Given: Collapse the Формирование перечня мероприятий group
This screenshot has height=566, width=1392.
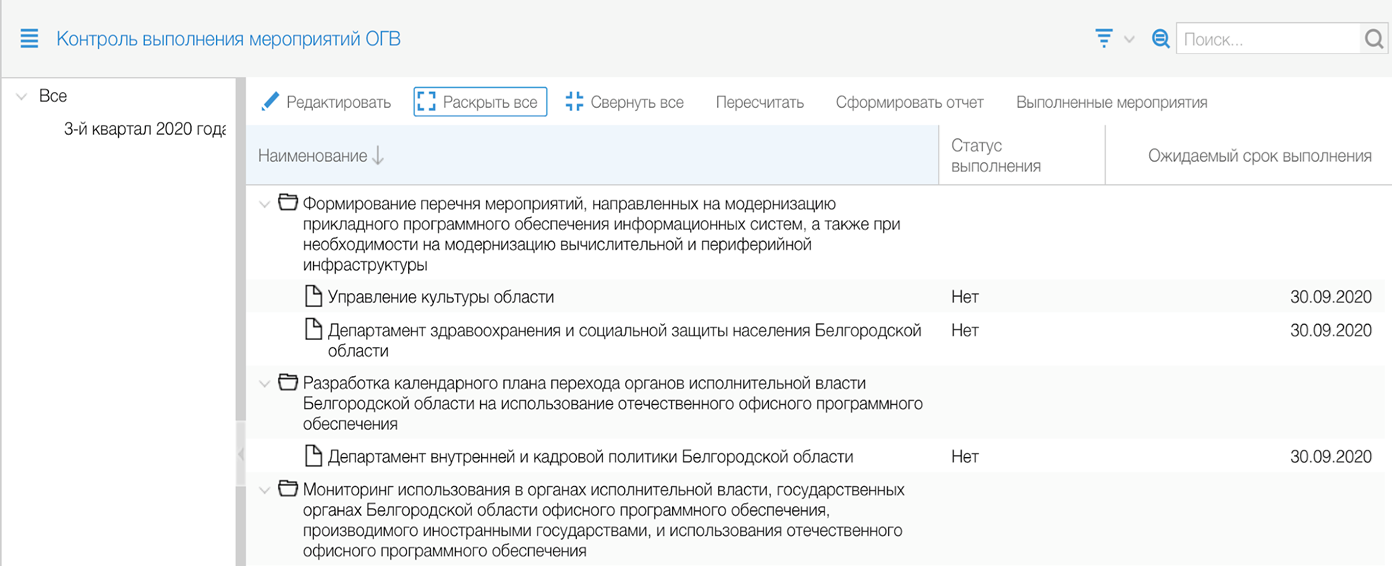Looking at the screenshot, I should (265, 204).
